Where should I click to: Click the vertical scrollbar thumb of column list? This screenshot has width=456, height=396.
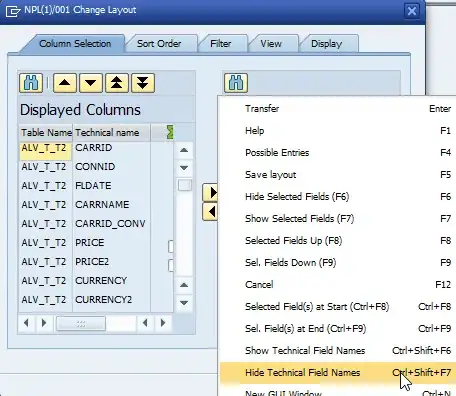point(185,185)
